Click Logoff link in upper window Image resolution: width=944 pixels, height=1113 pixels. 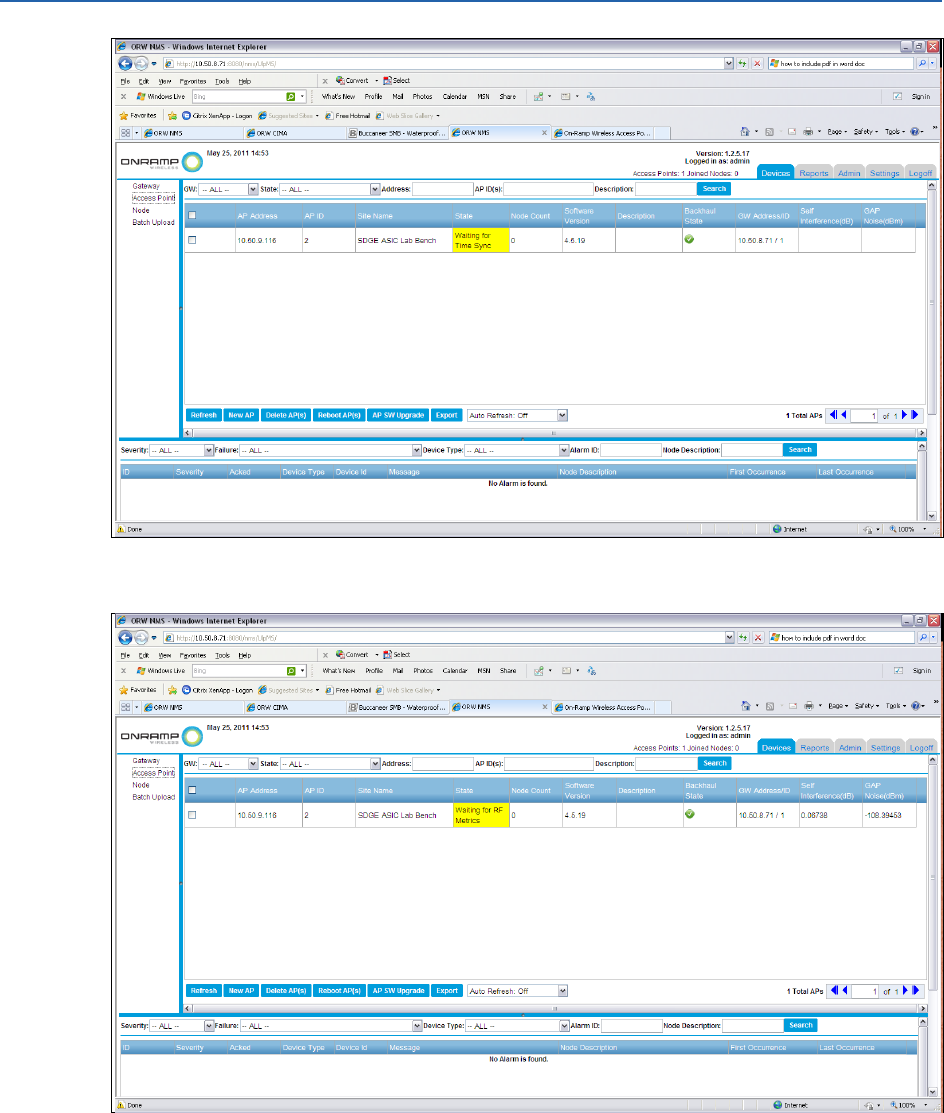click(920, 173)
